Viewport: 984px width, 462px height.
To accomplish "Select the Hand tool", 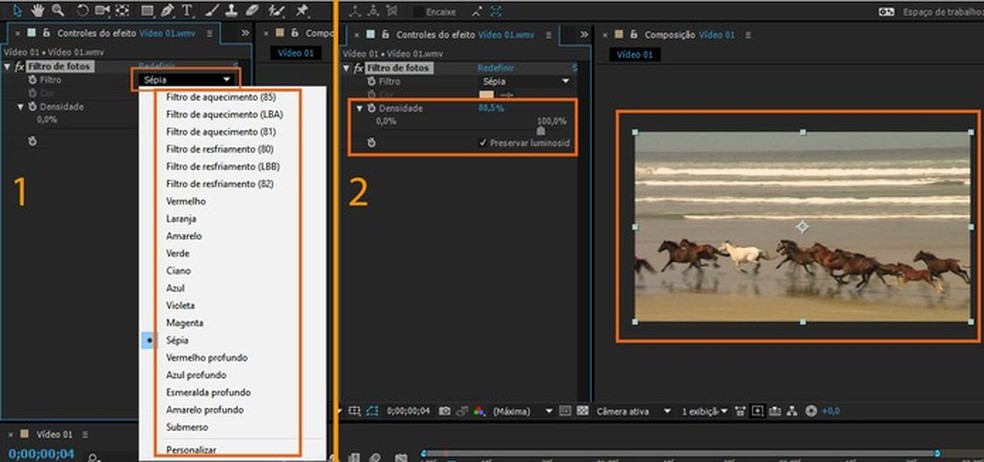I will click(x=38, y=9).
